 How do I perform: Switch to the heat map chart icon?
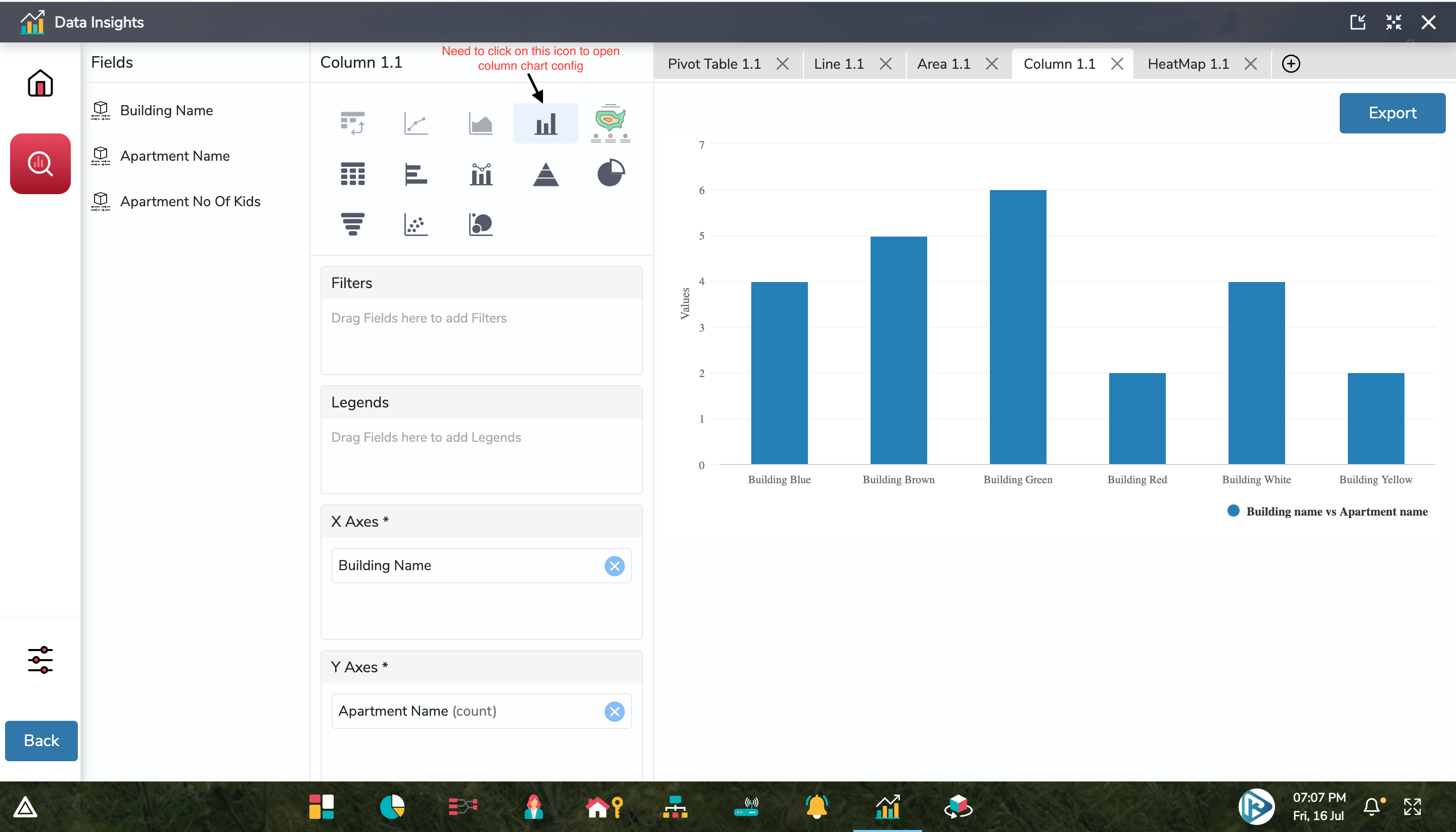pos(610,123)
